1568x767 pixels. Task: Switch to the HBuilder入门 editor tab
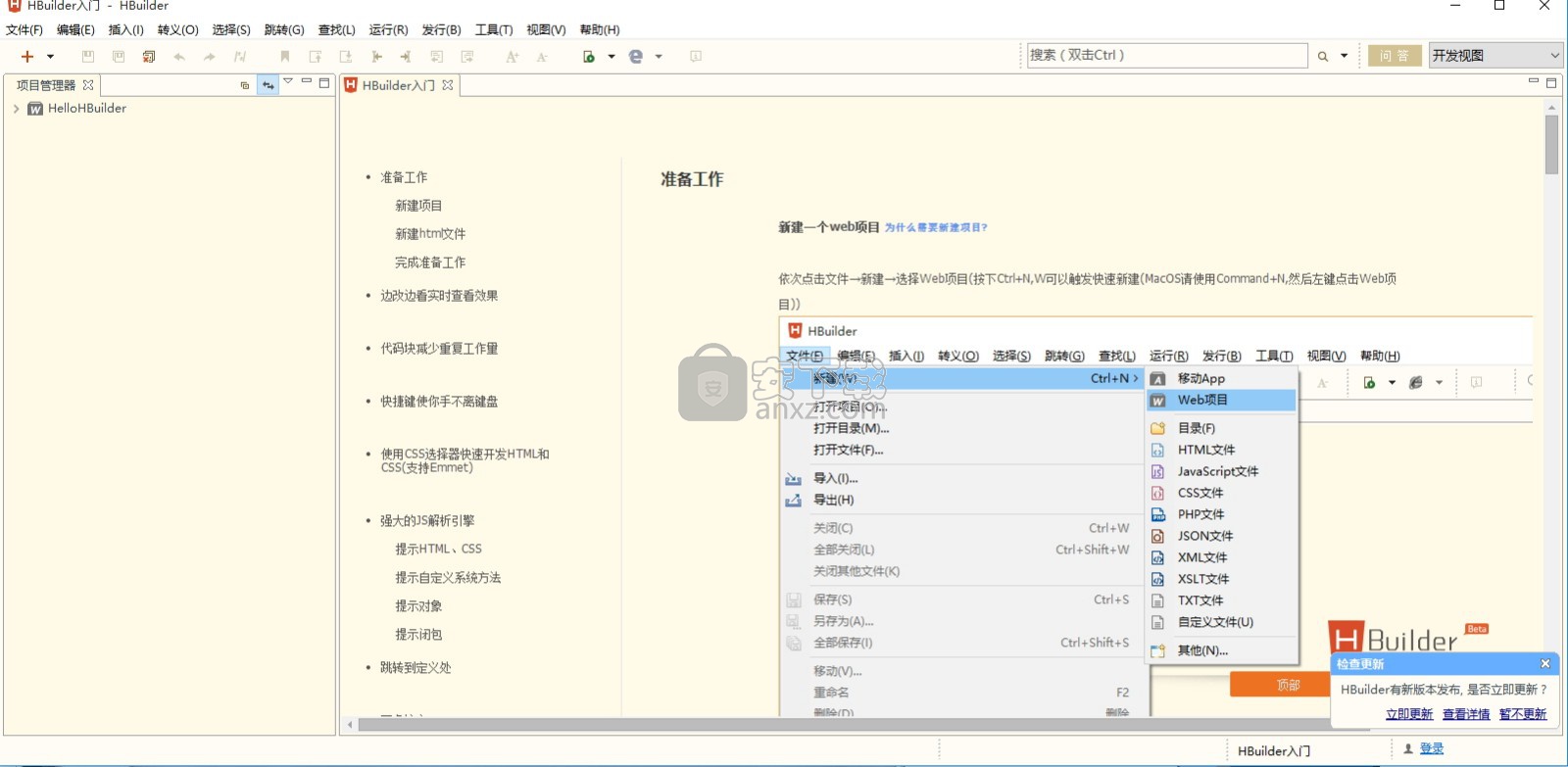399,85
